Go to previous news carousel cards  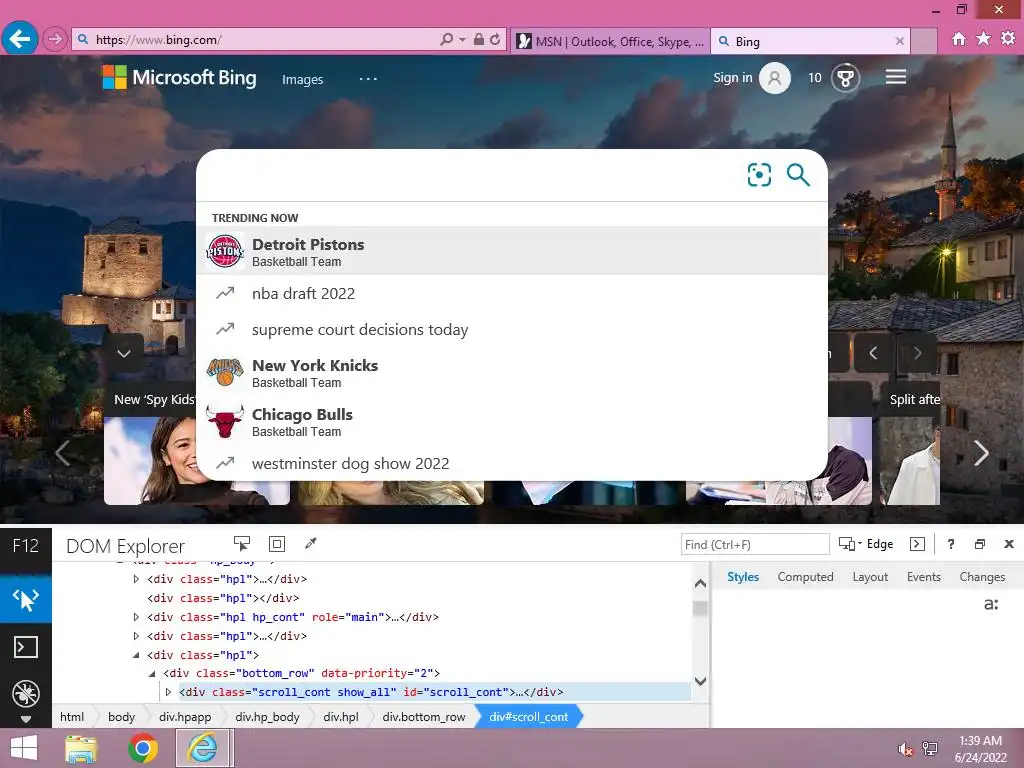point(63,453)
